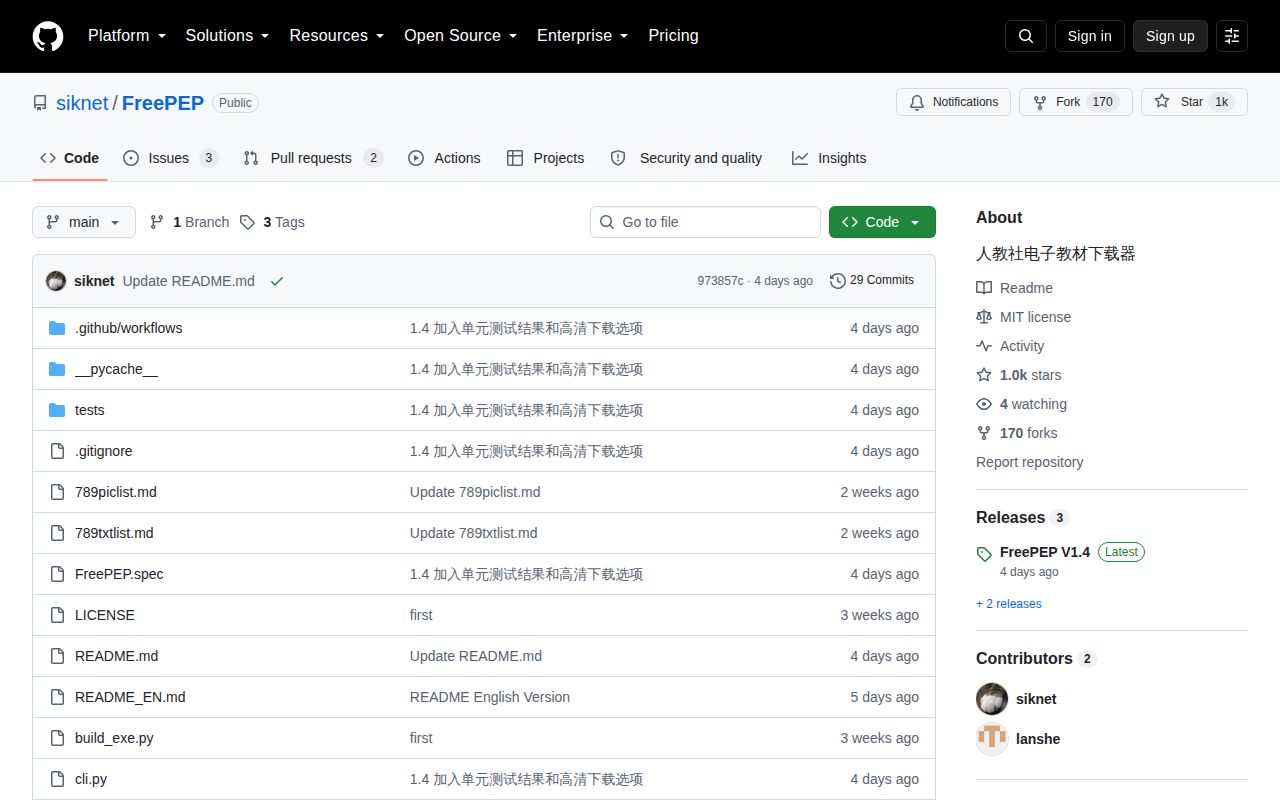
Task: Click the __pycache__ folder icon
Action: click(57, 369)
